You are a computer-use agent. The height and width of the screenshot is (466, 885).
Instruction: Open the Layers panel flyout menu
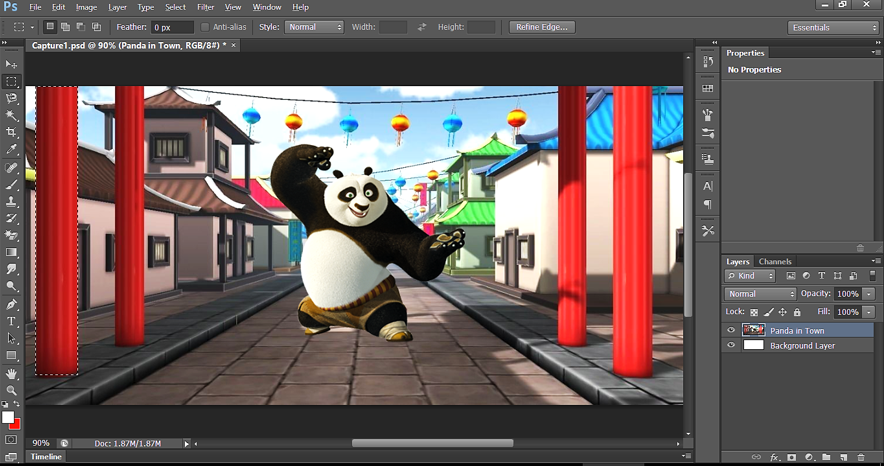pos(875,261)
